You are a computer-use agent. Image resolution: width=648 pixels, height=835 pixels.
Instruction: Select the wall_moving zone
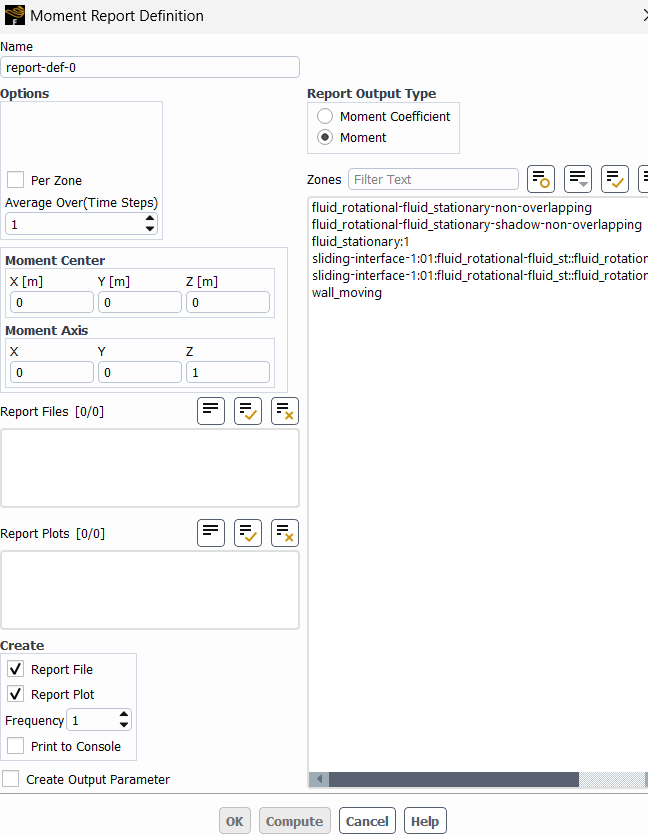coord(347,292)
